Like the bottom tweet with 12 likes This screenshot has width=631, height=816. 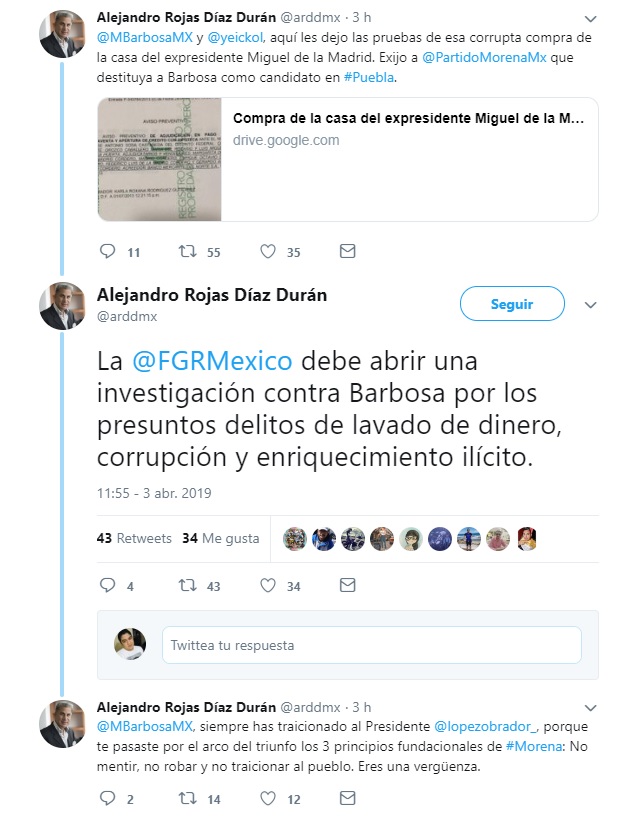click(268, 798)
